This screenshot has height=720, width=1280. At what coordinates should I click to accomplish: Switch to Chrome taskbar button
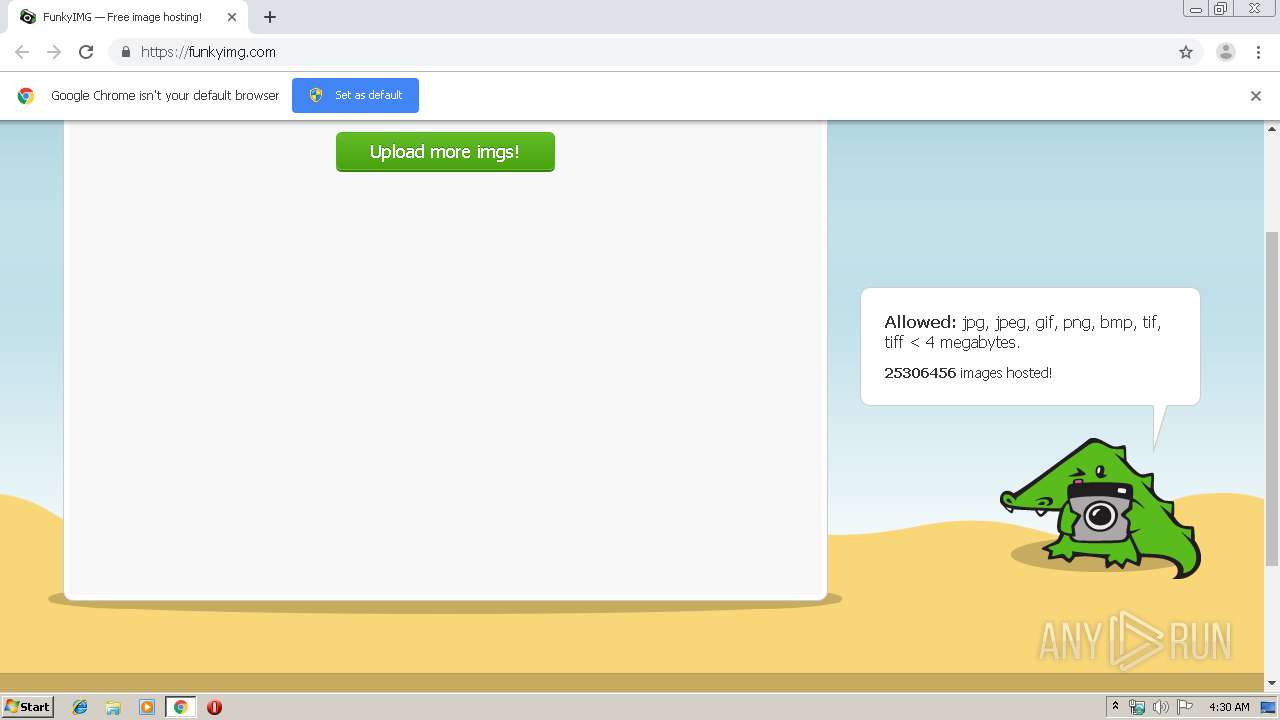pyautogui.click(x=180, y=707)
